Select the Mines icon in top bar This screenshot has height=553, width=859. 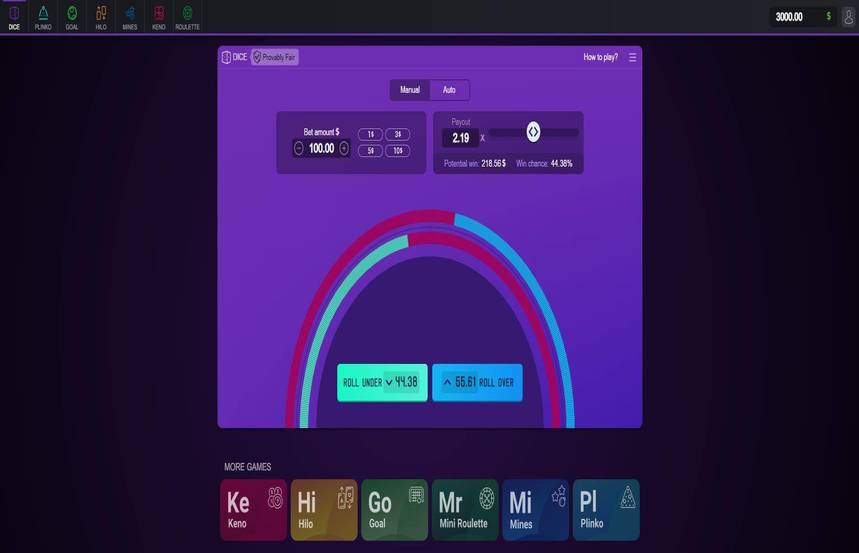point(130,17)
